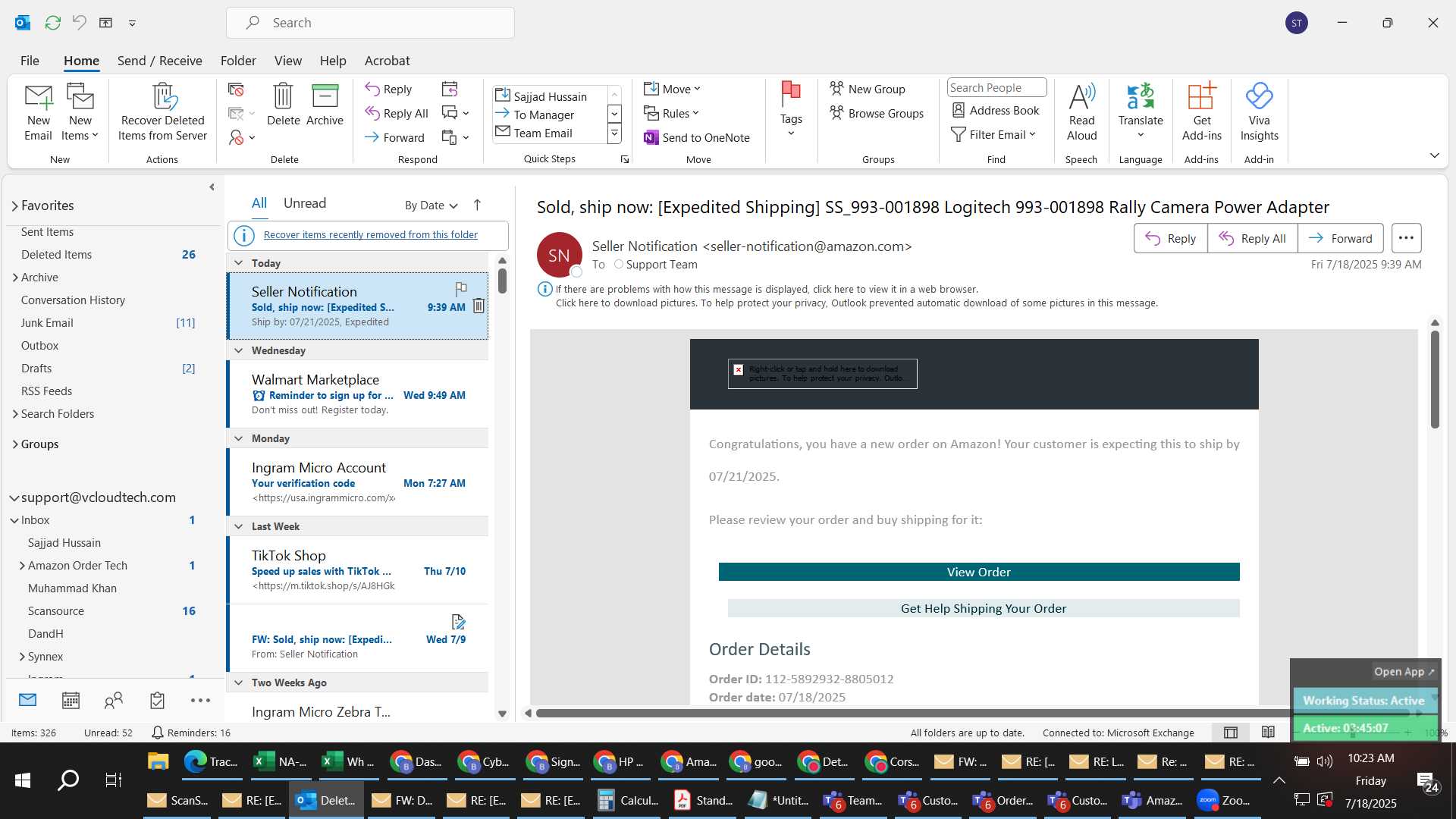Switch to Normal view in status bar
The image size is (1456, 819).
tap(1230, 733)
